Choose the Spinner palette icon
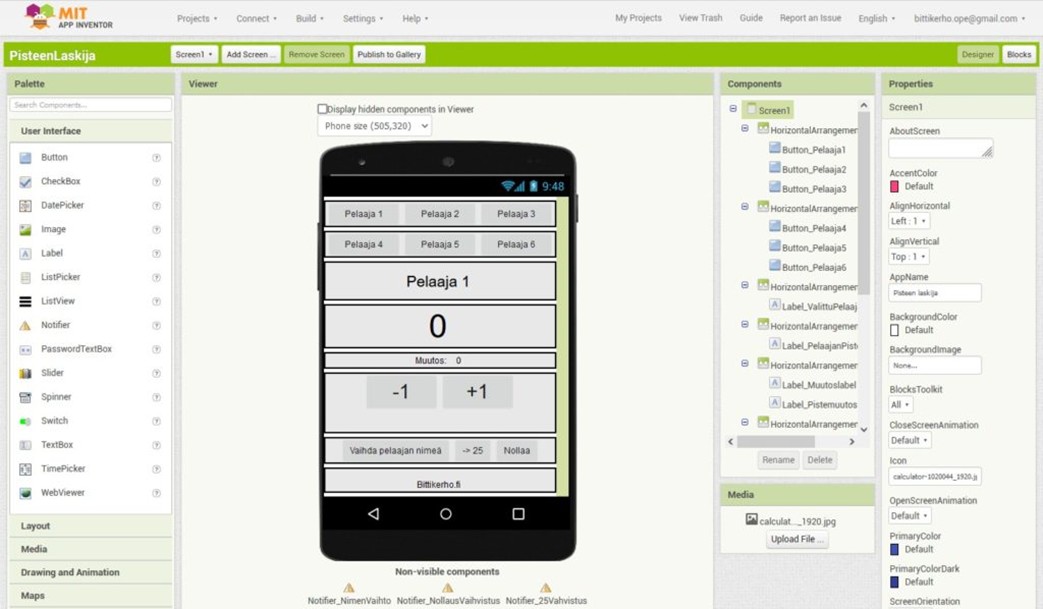Screen dimensions: 1043x609 (25, 397)
